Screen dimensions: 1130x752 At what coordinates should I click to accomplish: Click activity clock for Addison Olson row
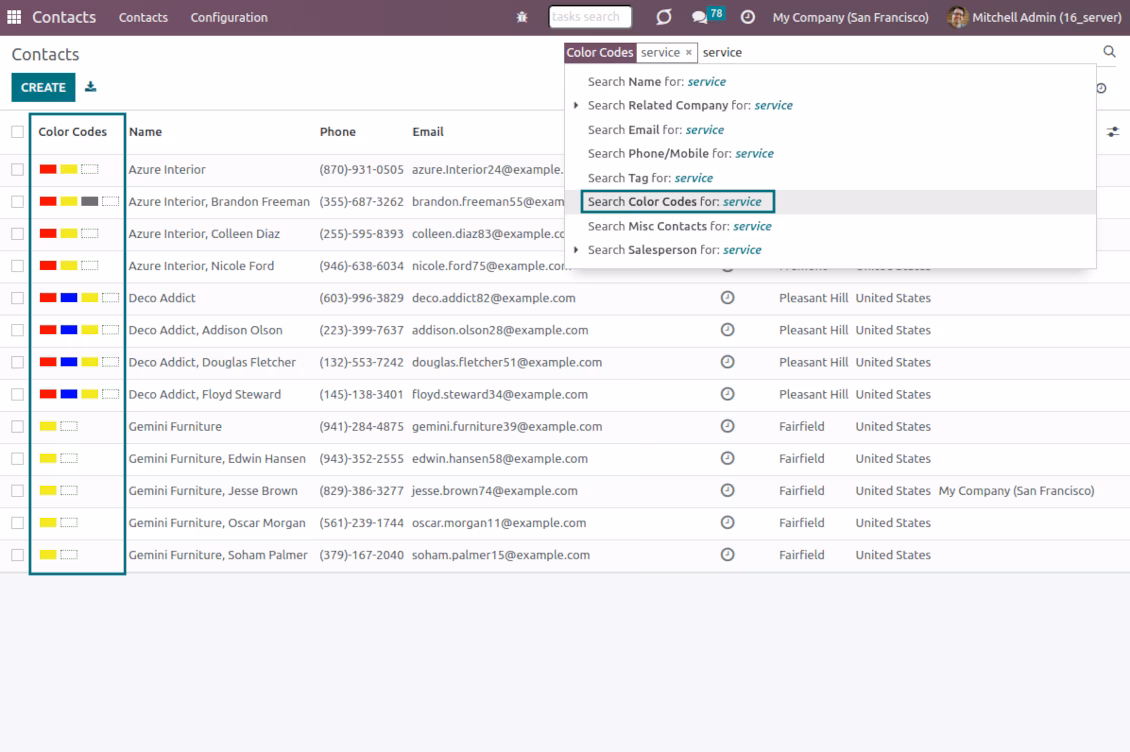pos(727,329)
